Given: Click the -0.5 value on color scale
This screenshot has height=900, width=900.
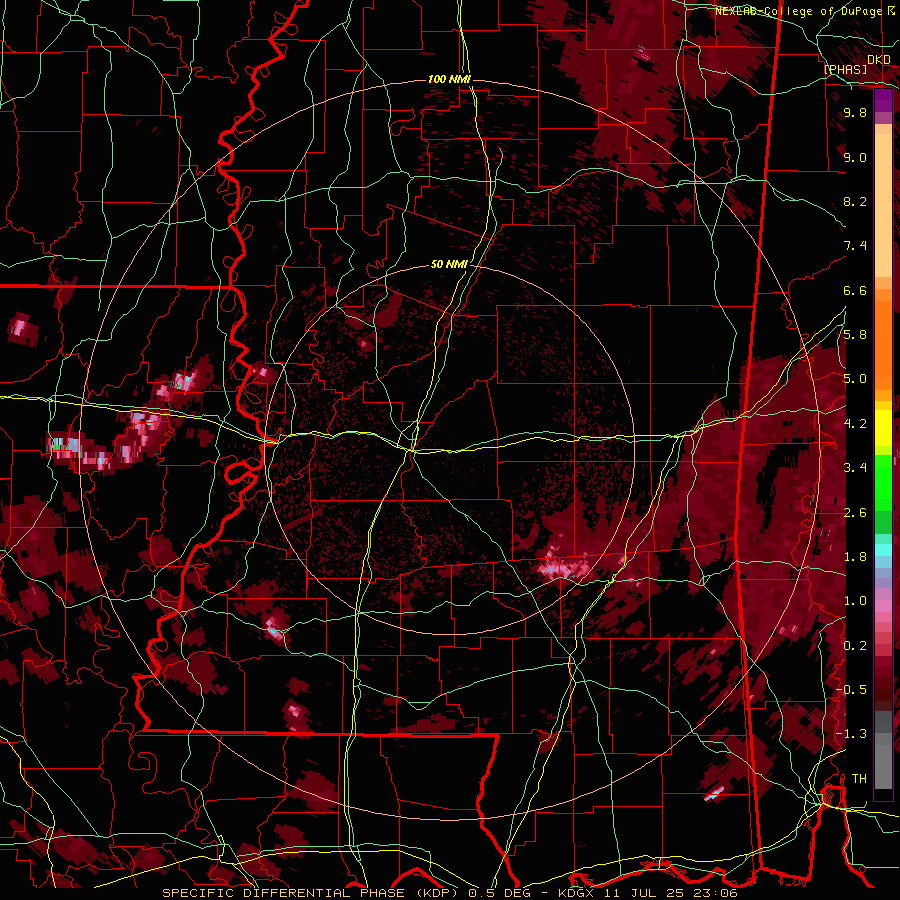Looking at the screenshot, I should 851,690.
